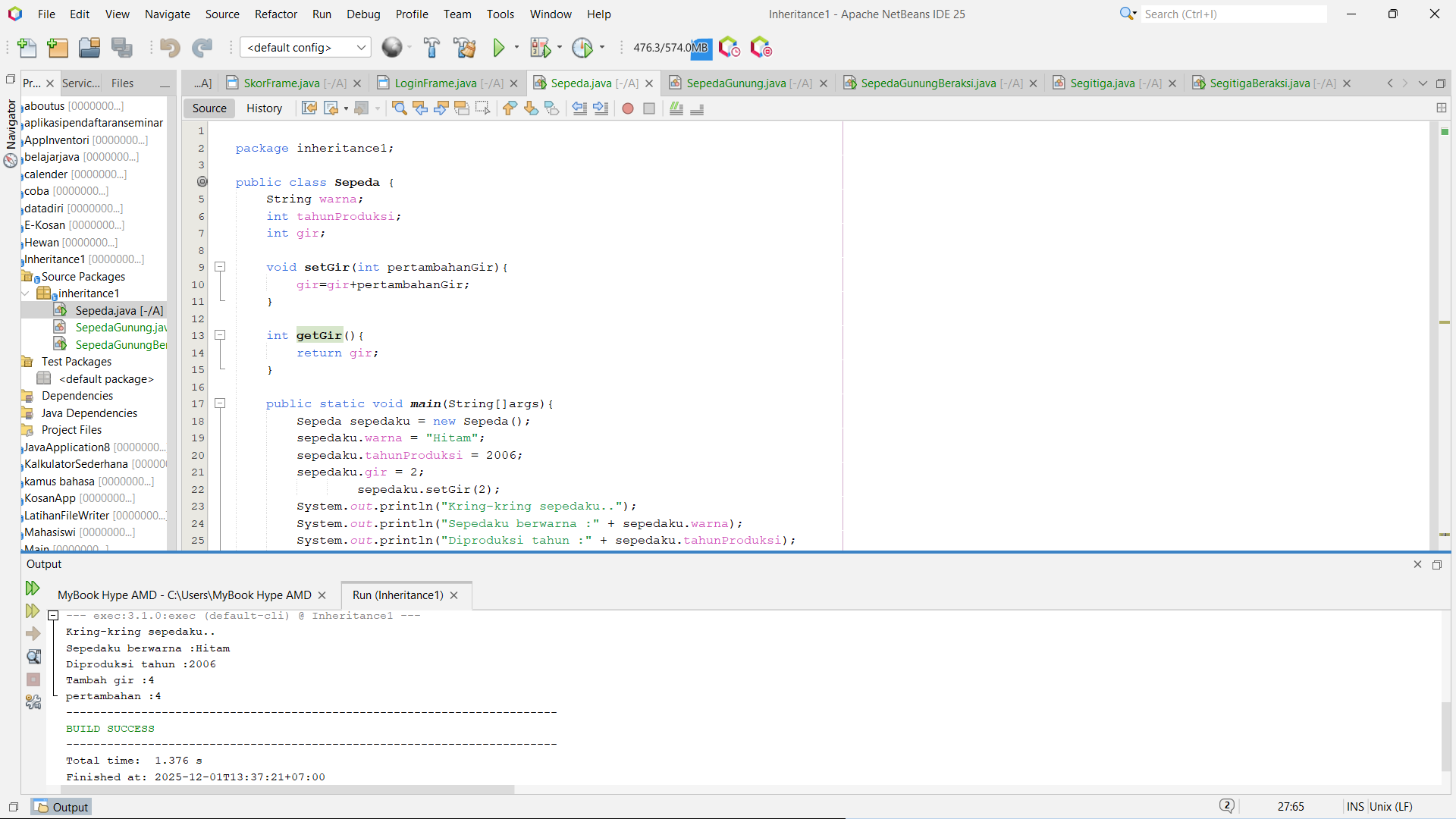Click the Search (Ctrl+I) input field
The width and height of the screenshot is (1456, 819).
(x=1233, y=14)
